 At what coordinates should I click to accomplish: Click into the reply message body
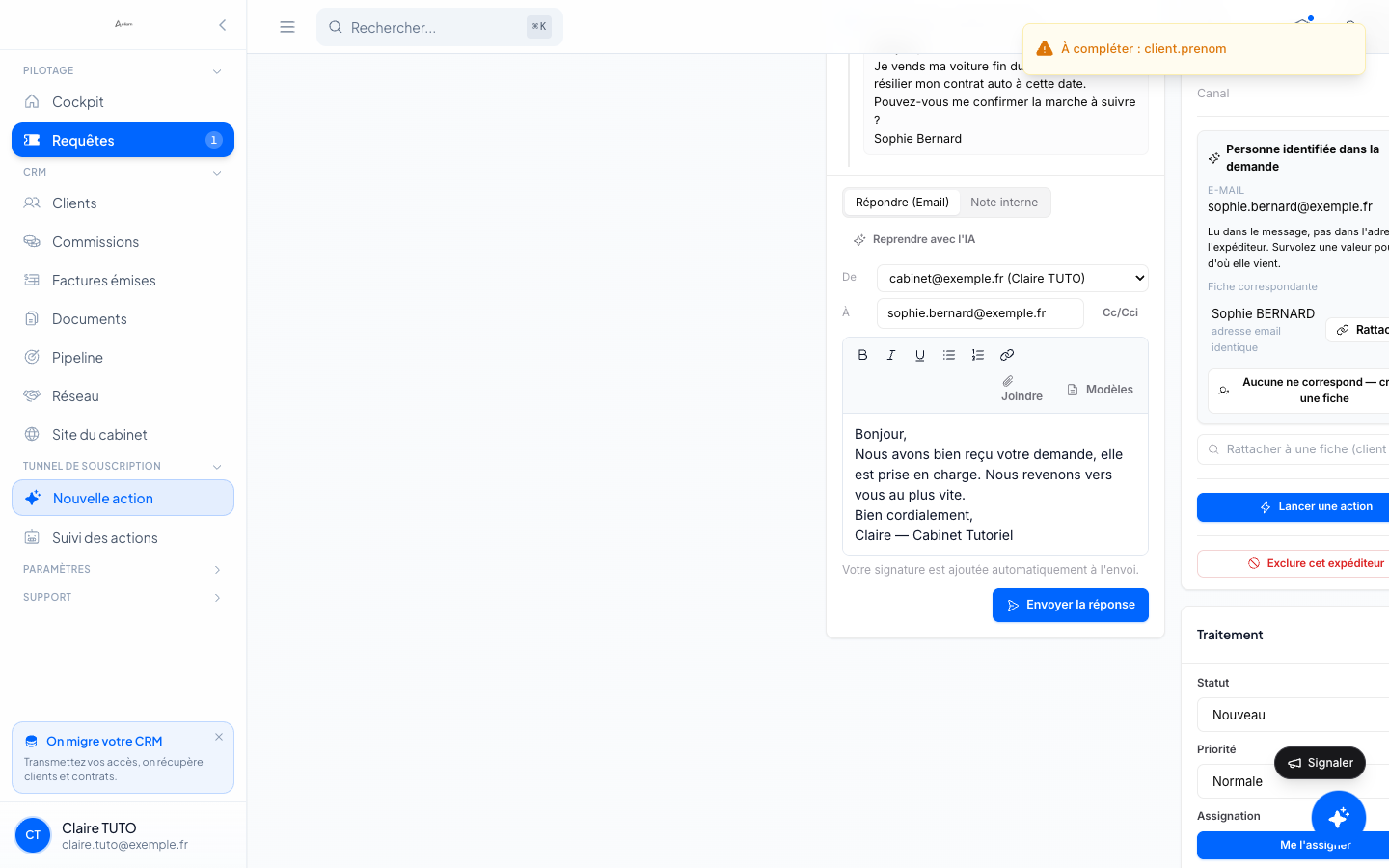(x=995, y=484)
